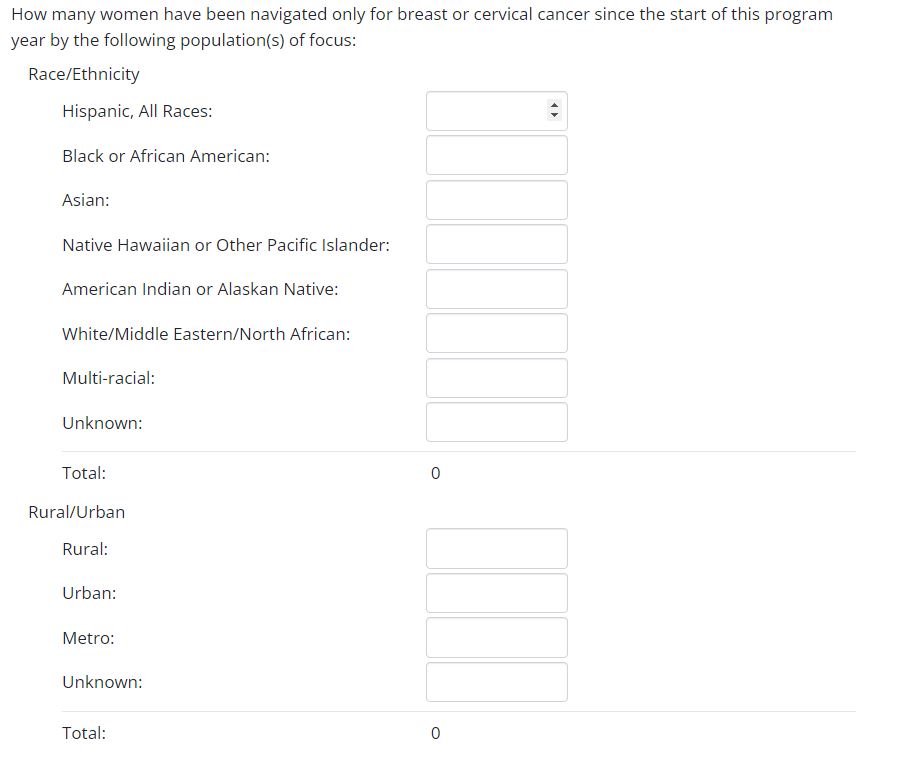912x764 pixels.
Task: Increment the Hispanic, All Races spinner up arrow
Action: point(554,106)
